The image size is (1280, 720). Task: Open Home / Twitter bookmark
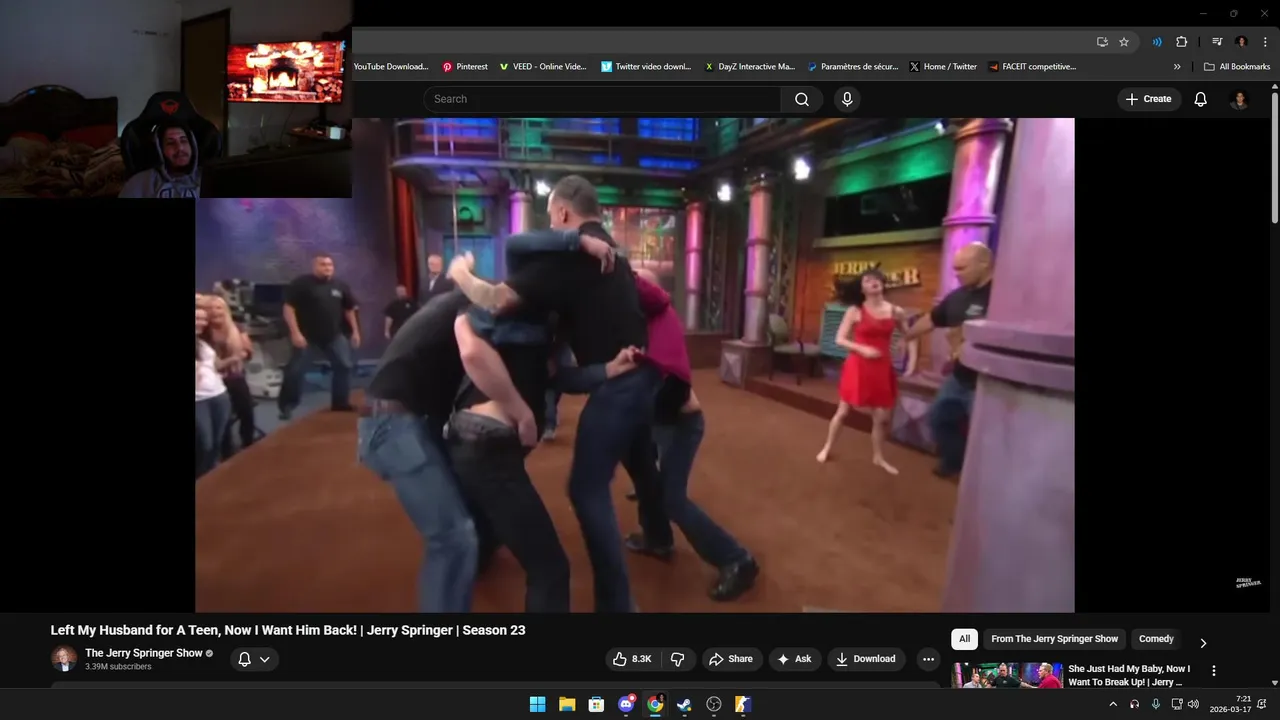(x=943, y=67)
